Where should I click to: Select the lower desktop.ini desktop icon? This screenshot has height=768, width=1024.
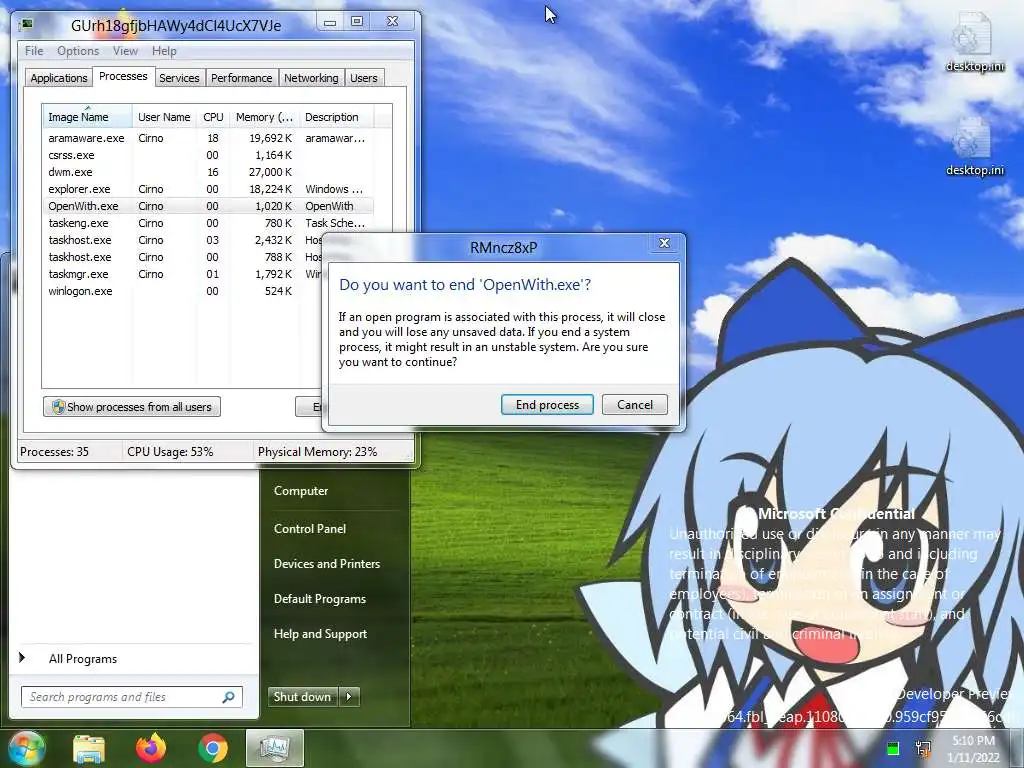tap(974, 146)
